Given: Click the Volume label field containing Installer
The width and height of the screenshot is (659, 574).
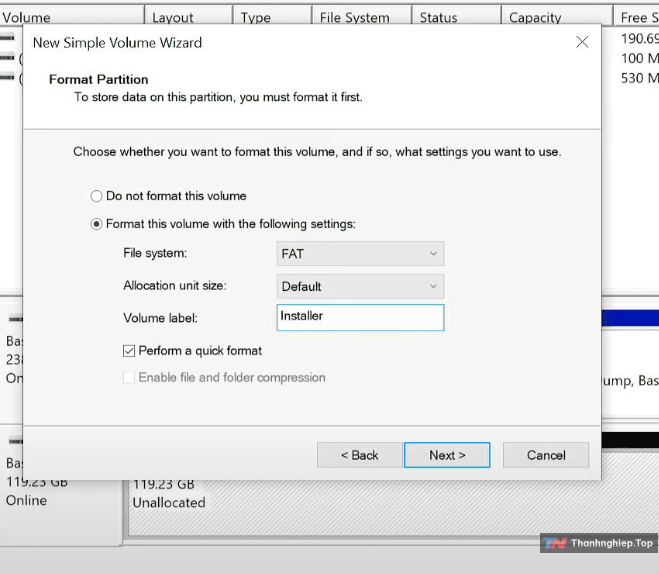Looking at the screenshot, I should coord(360,317).
